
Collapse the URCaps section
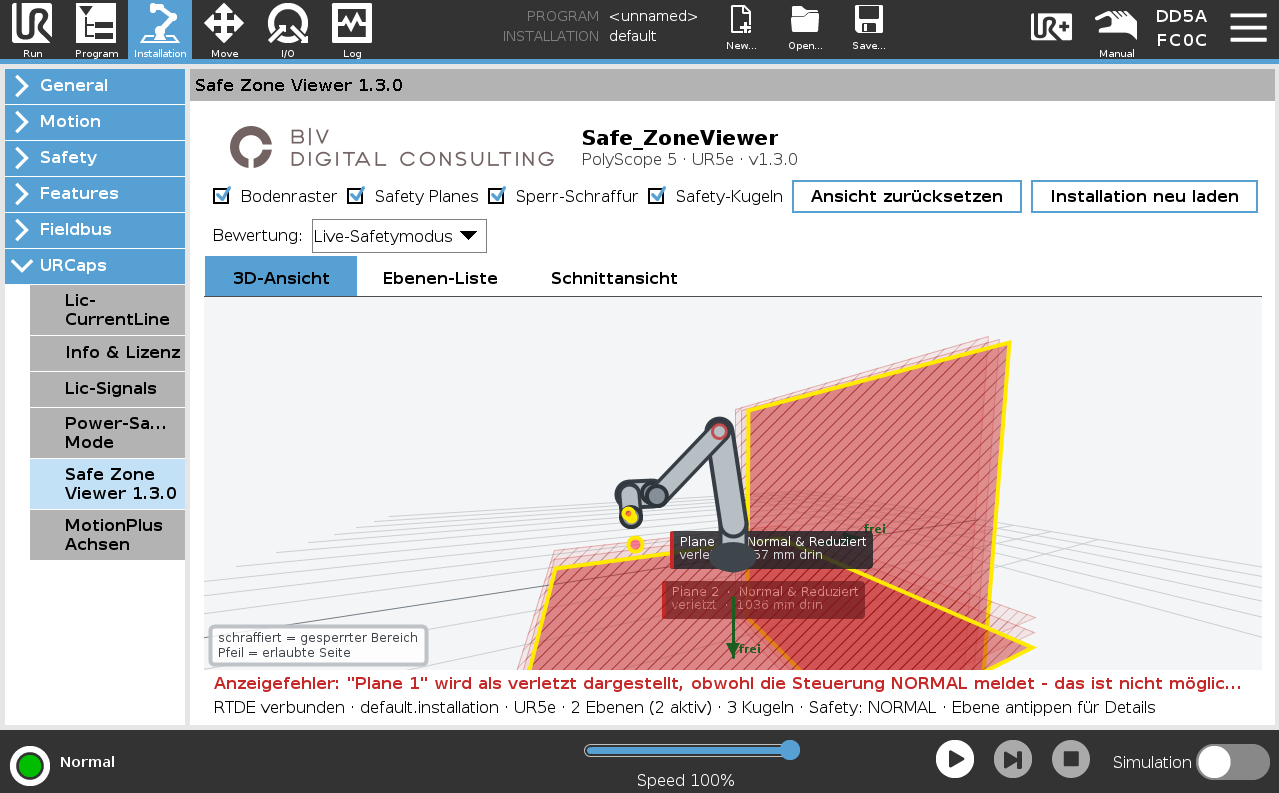pyautogui.click(x=95, y=266)
